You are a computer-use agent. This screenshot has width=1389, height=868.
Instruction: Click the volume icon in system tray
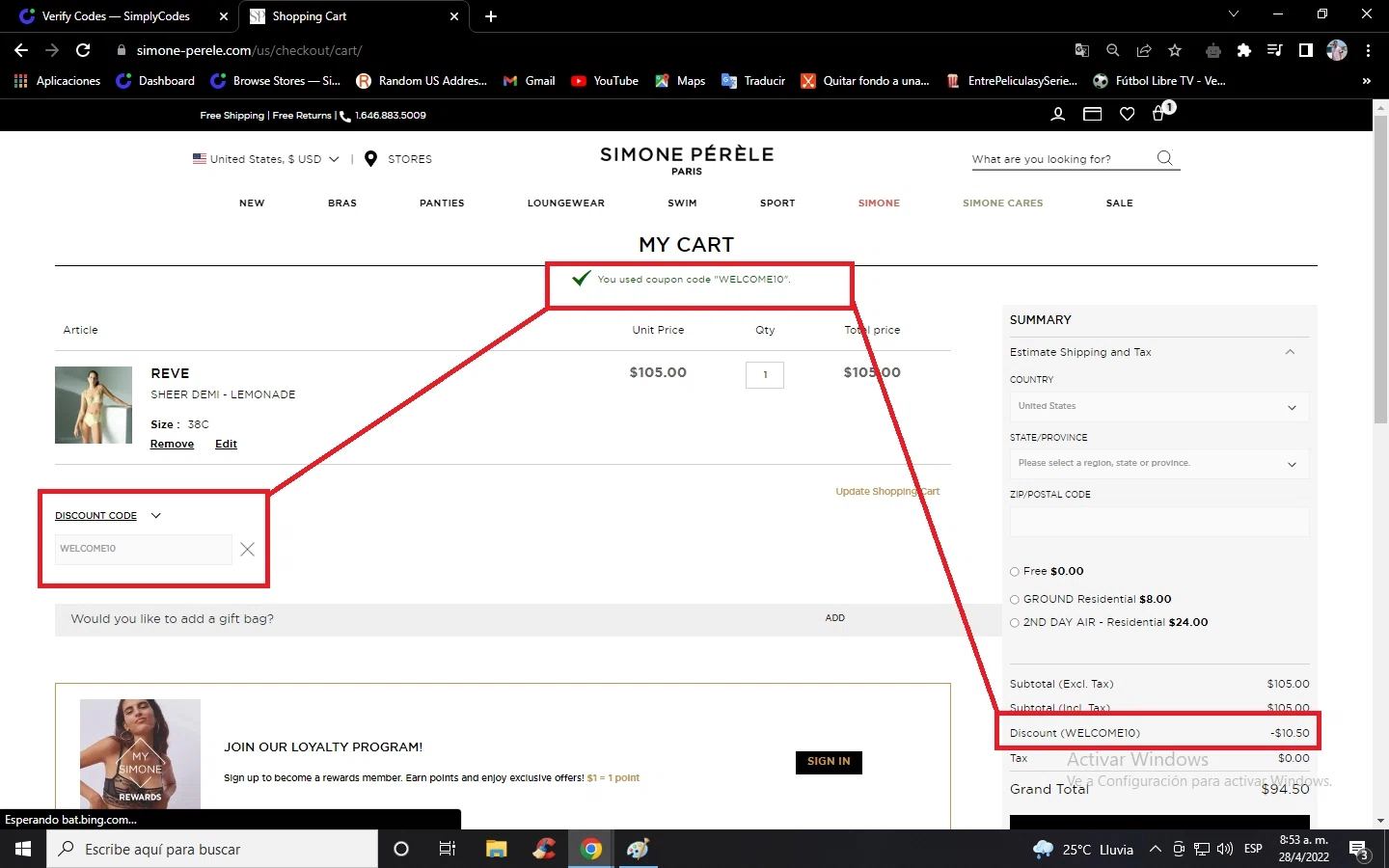click(x=1225, y=849)
